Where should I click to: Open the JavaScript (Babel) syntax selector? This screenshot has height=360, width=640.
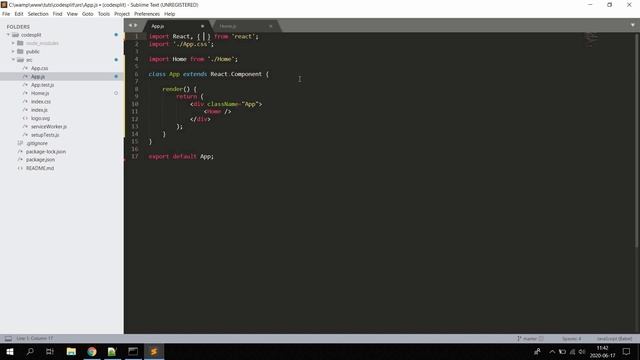(614, 339)
